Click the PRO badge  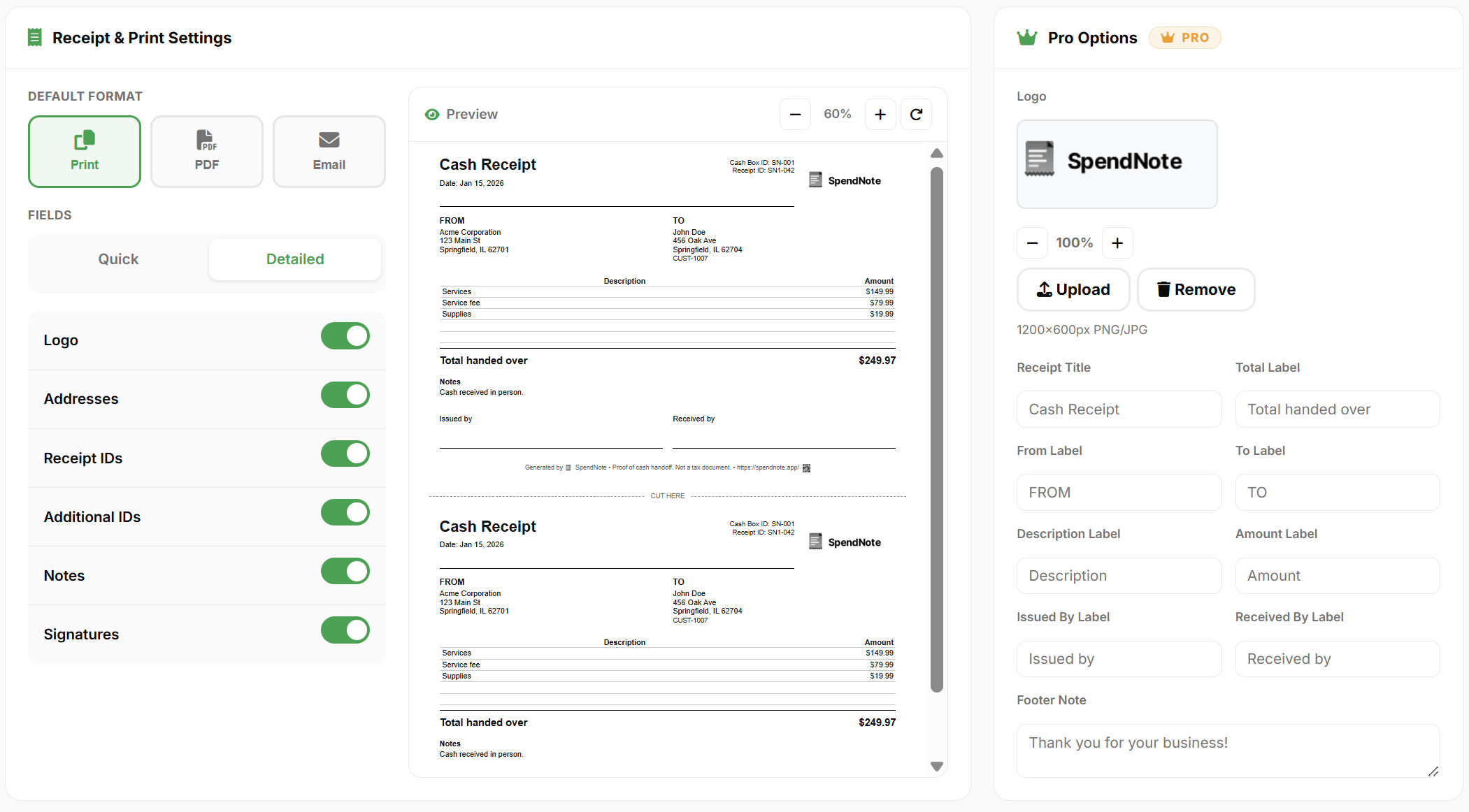1184,37
